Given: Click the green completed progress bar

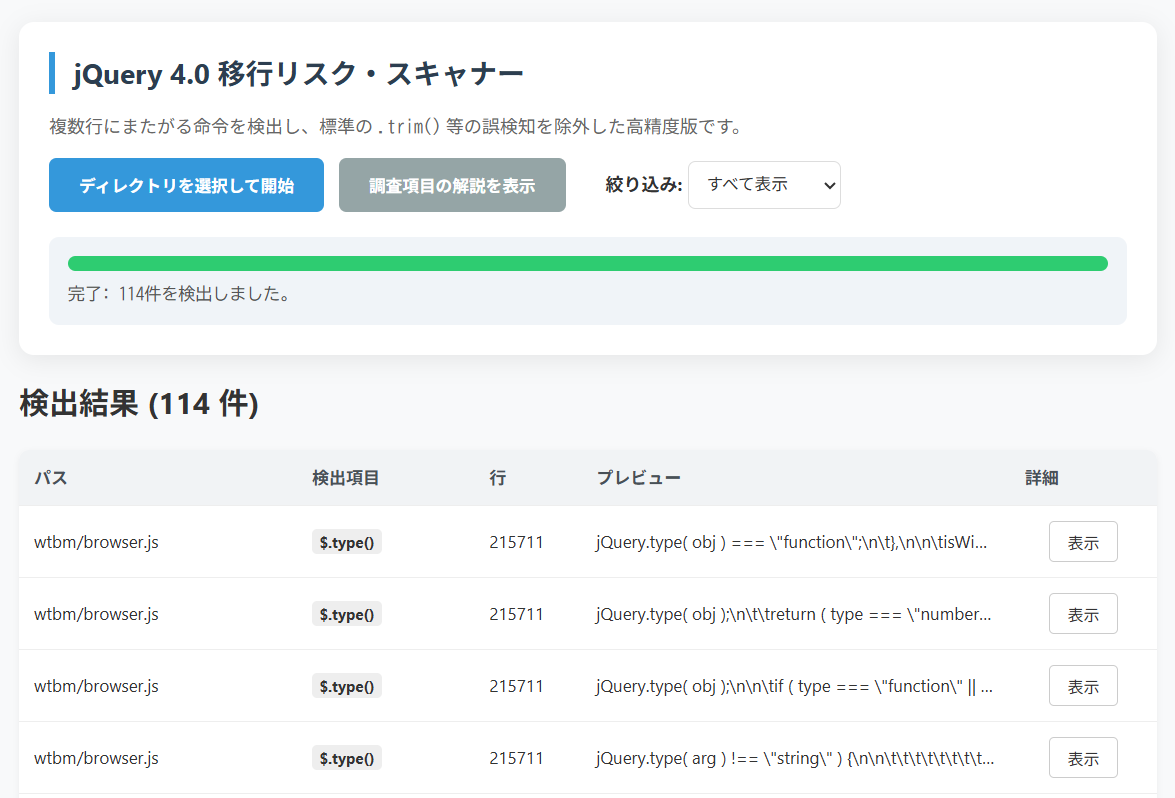Looking at the screenshot, I should pyautogui.click(x=588, y=264).
